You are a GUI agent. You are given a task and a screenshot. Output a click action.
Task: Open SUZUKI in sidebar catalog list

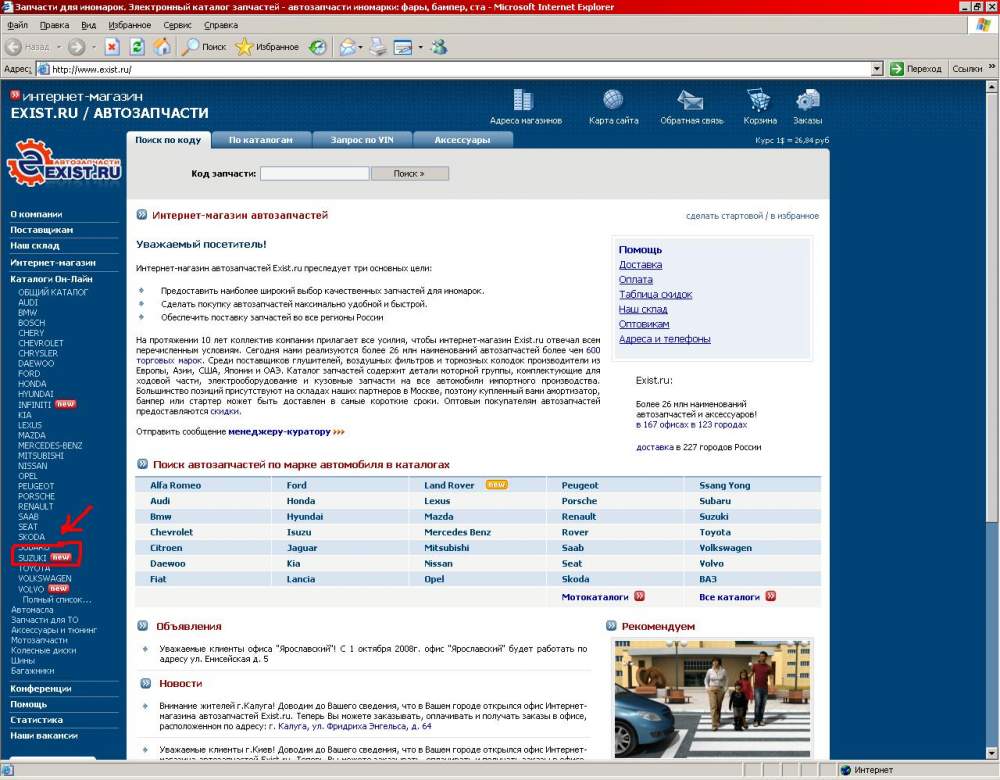pyautogui.click(x=32, y=558)
